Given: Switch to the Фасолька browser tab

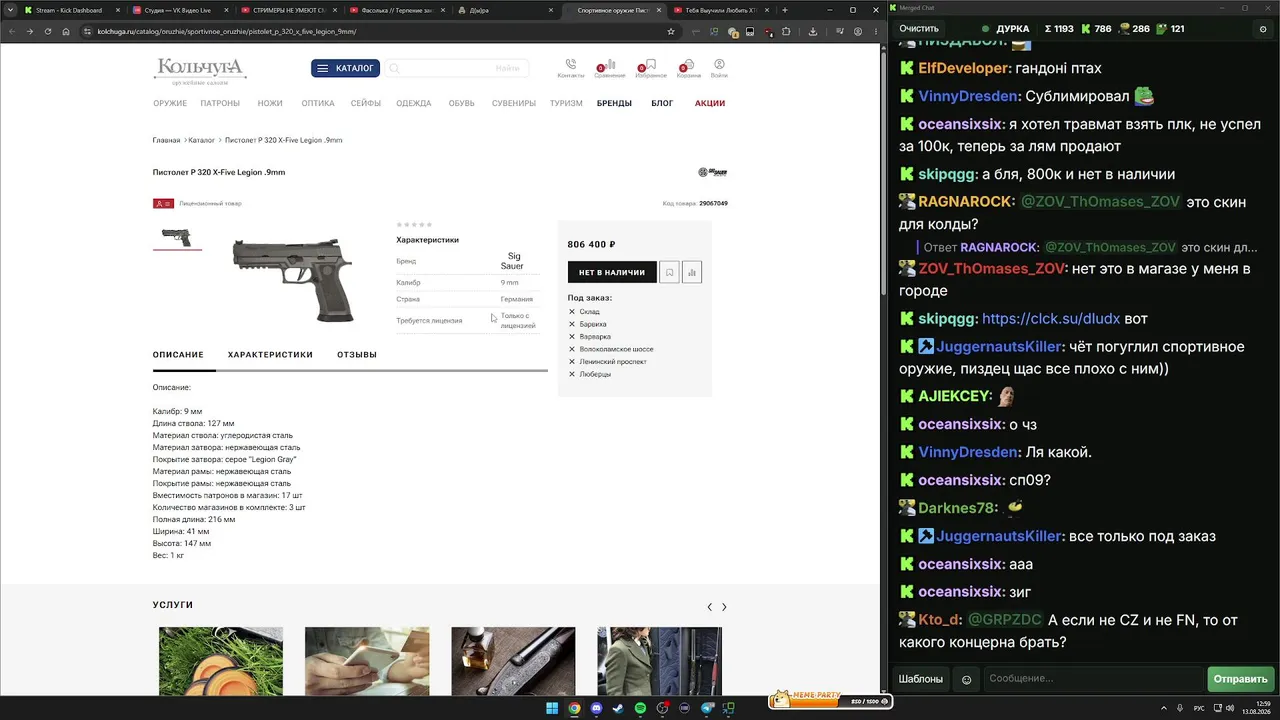Looking at the screenshot, I should [396, 10].
